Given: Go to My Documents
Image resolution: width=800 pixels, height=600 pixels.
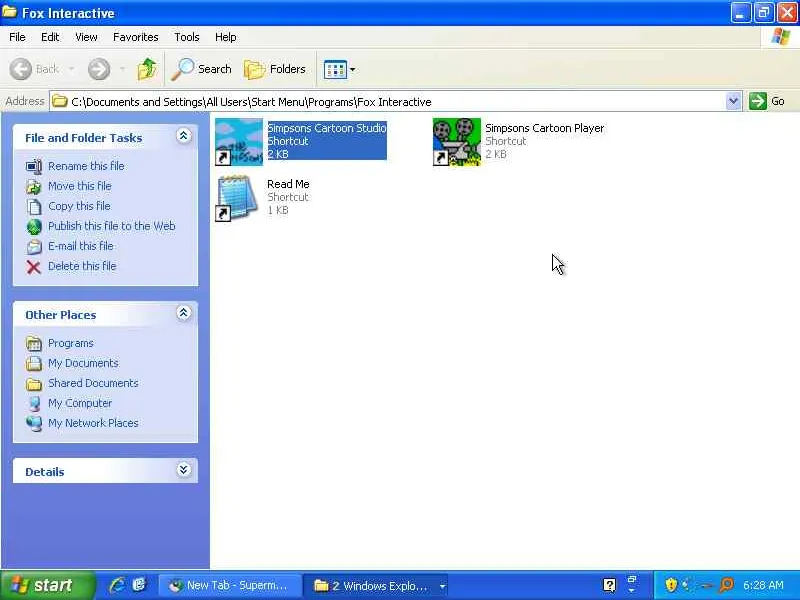Looking at the screenshot, I should (83, 363).
